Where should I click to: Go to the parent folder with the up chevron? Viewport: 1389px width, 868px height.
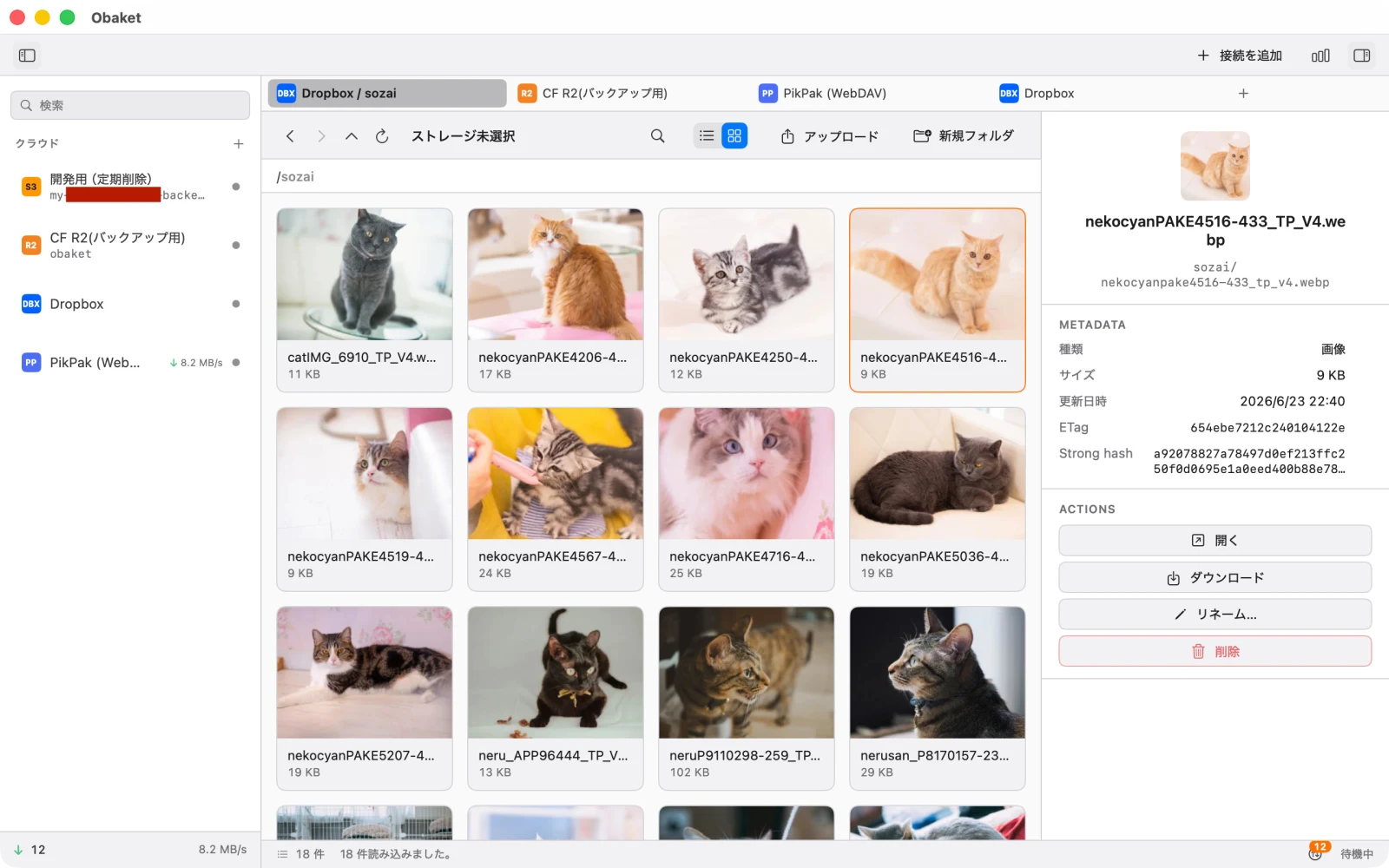point(352,136)
